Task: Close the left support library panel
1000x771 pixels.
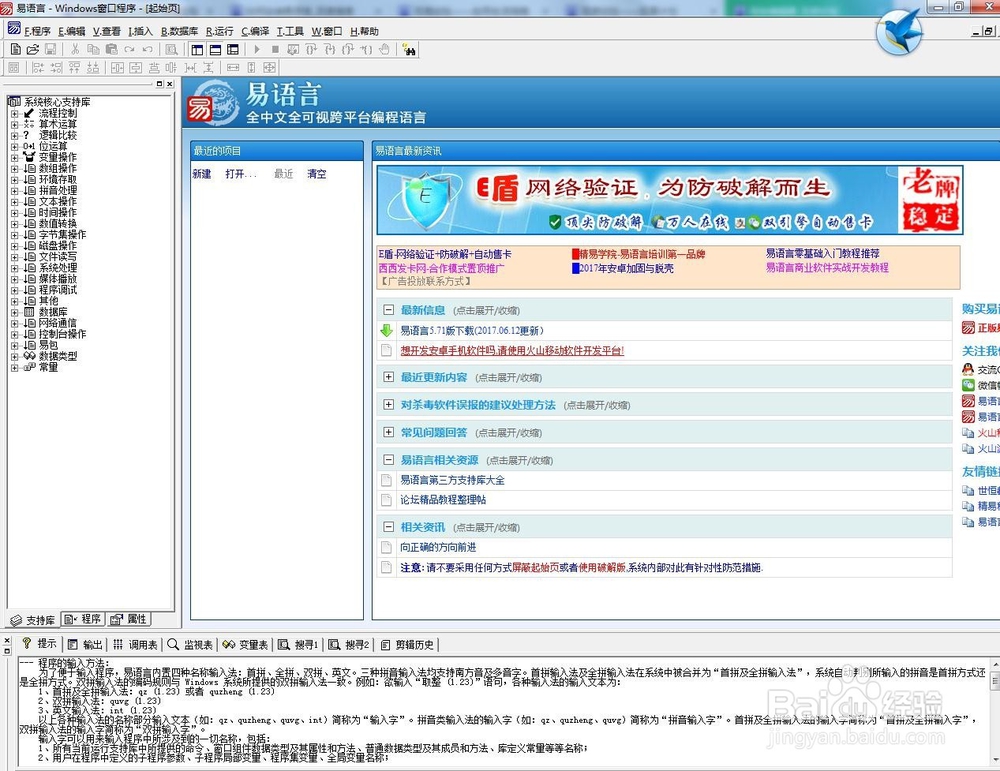Action: [170, 84]
